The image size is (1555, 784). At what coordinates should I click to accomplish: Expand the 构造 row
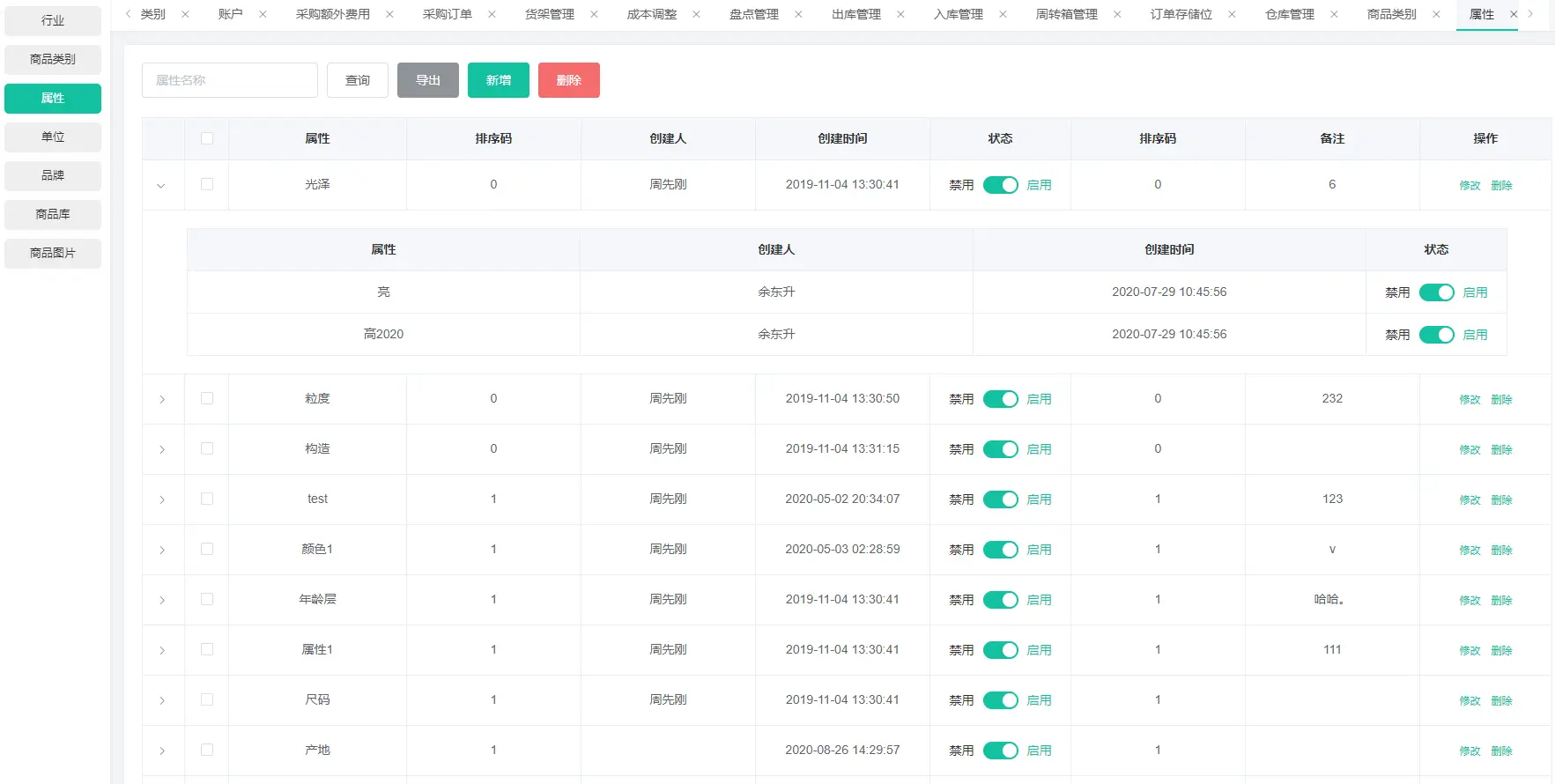[x=162, y=450]
